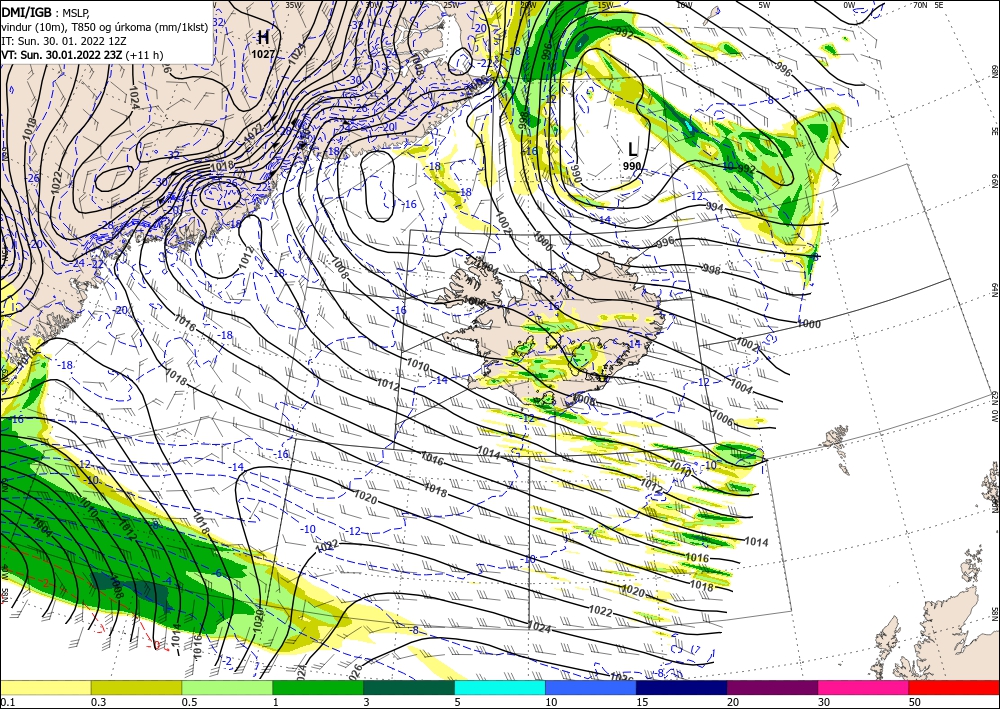Screen dimensions: 1000x709
Task: Click the H high-pressure marker over Greenland
Action: (263, 37)
